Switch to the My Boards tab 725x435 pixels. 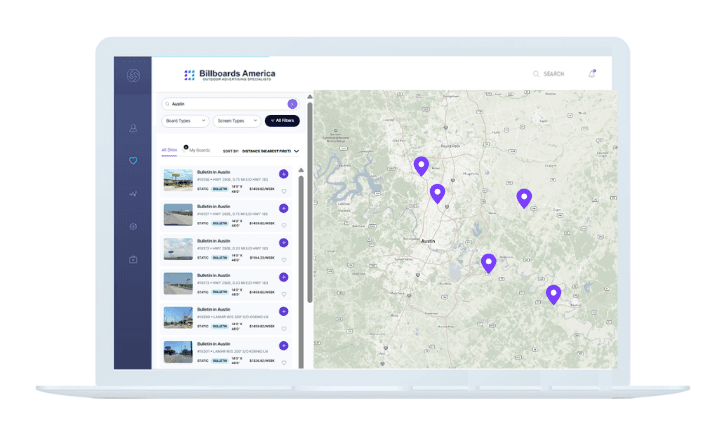(200, 151)
